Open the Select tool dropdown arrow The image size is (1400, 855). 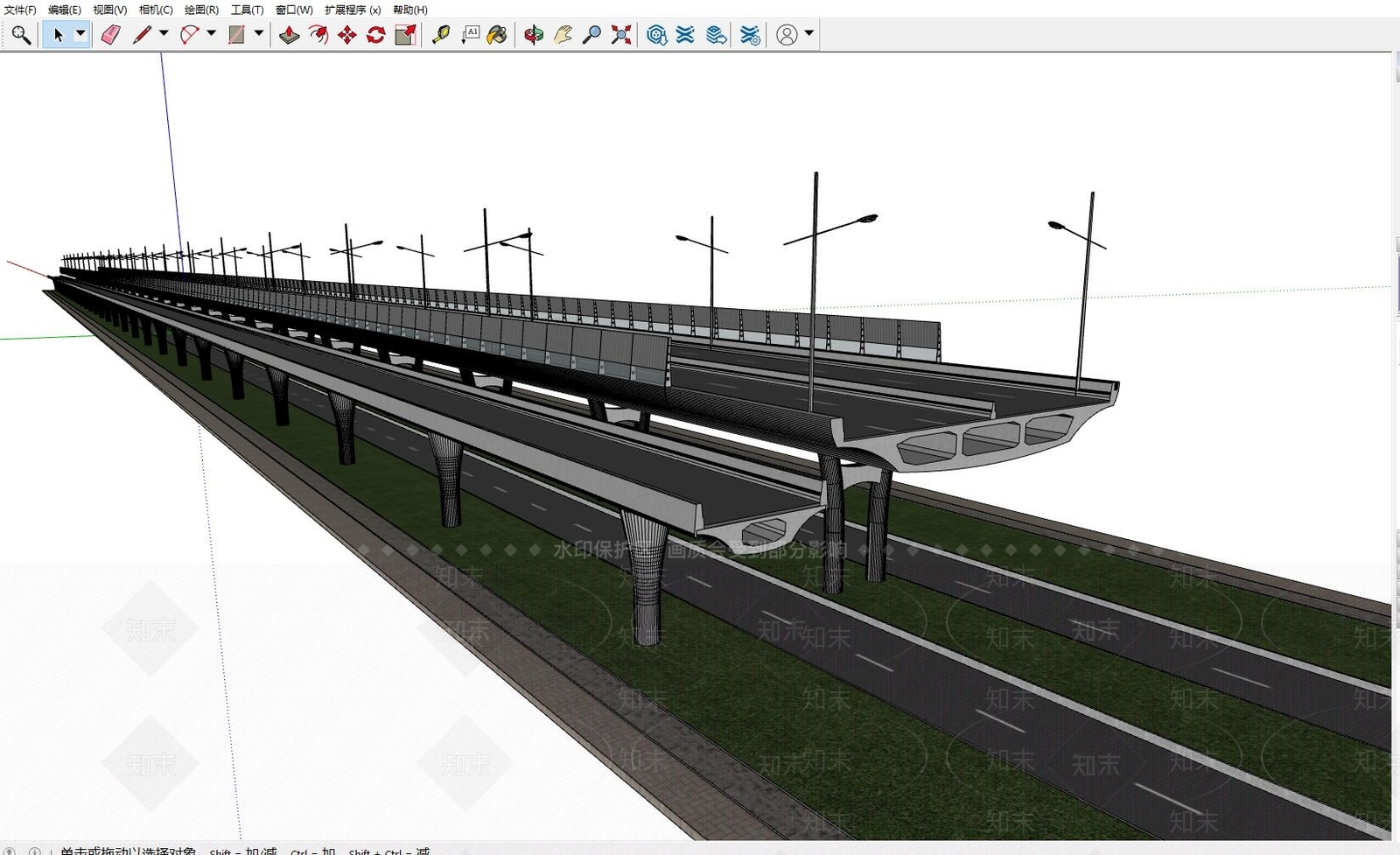pyautogui.click(x=80, y=34)
